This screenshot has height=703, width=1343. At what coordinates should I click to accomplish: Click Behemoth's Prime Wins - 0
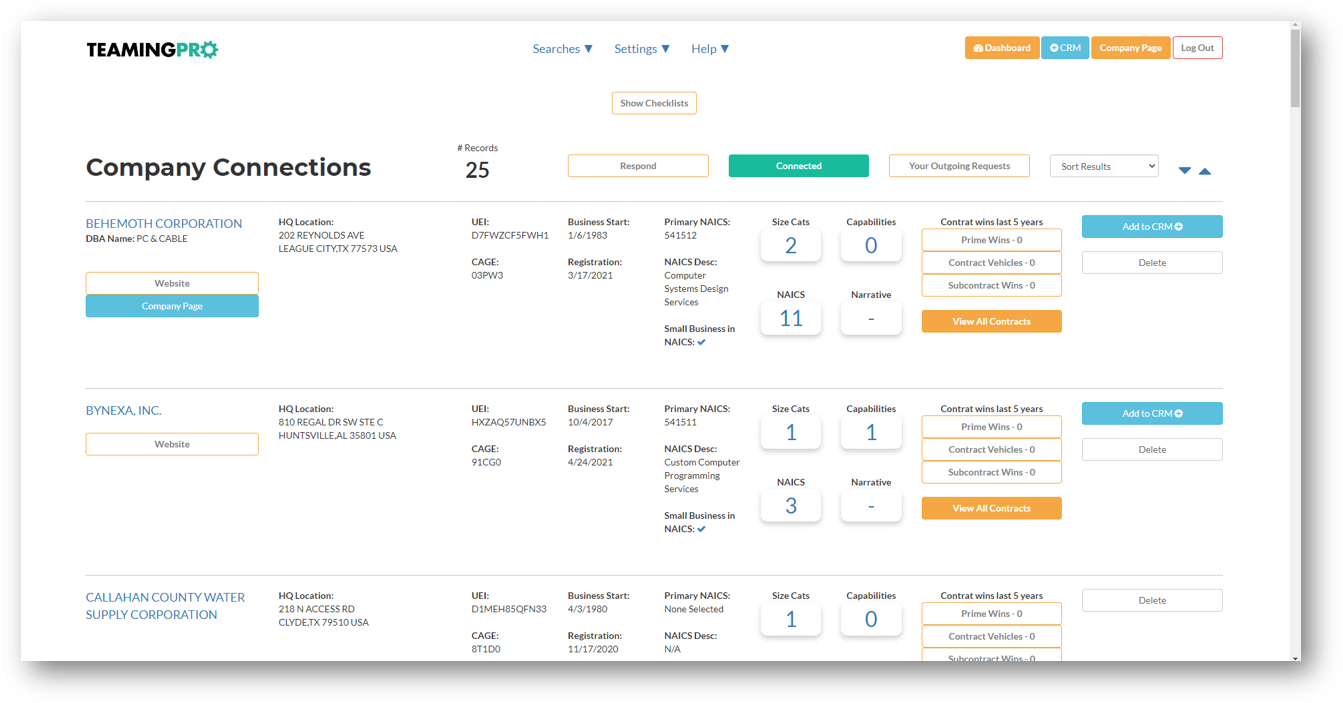pyautogui.click(x=991, y=240)
